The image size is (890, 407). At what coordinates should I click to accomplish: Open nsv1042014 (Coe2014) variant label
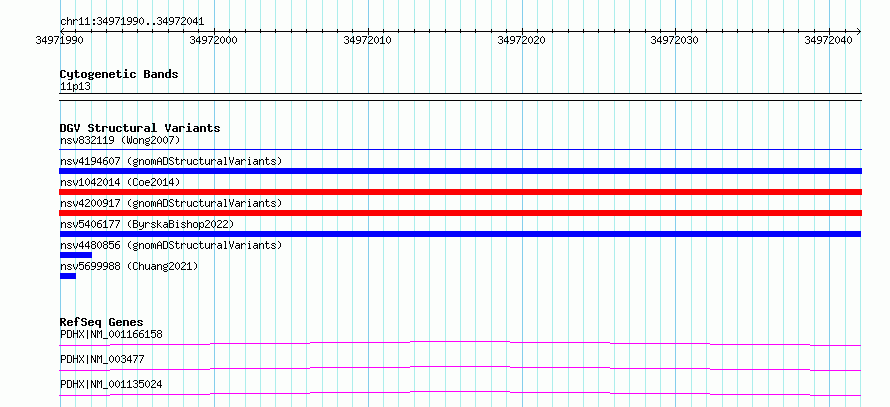coord(120,182)
